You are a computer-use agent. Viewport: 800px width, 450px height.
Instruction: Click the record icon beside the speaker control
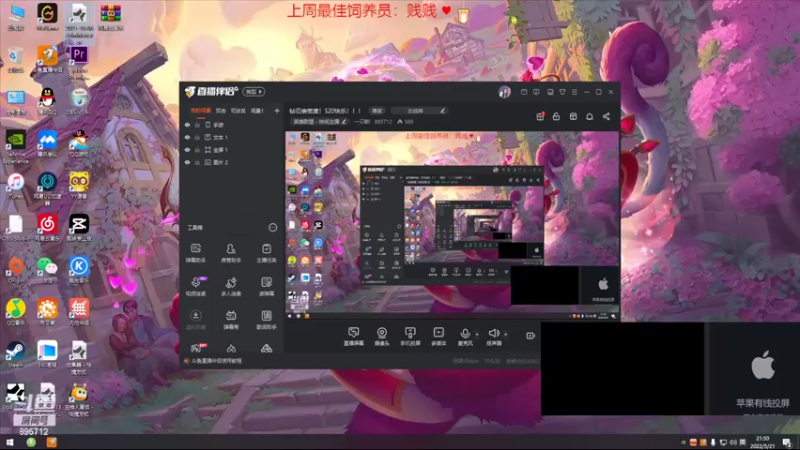pyautogui.click(x=531, y=335)
